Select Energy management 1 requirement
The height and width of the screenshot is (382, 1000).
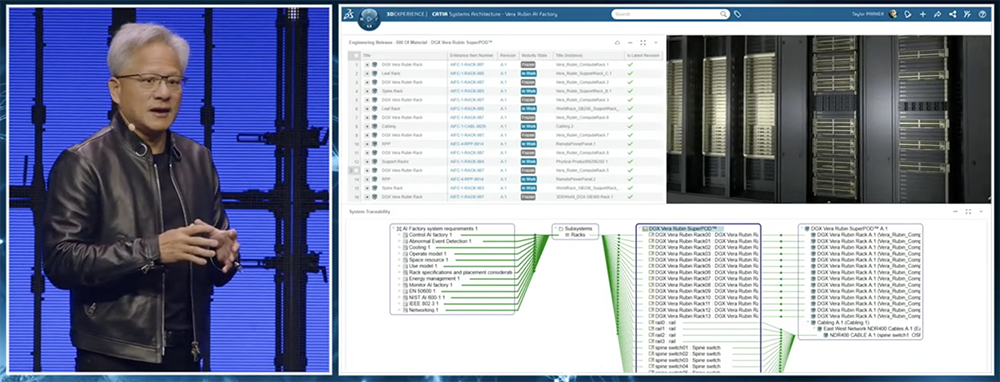pyautogui.click(x=434, y=279)
